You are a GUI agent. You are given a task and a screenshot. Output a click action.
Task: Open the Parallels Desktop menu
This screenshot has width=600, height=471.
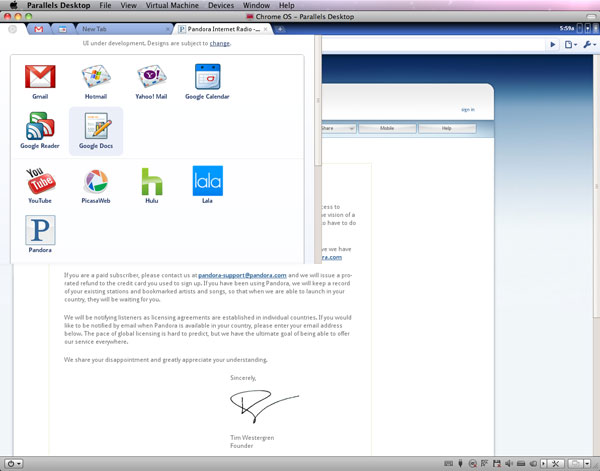coord(59,5)
